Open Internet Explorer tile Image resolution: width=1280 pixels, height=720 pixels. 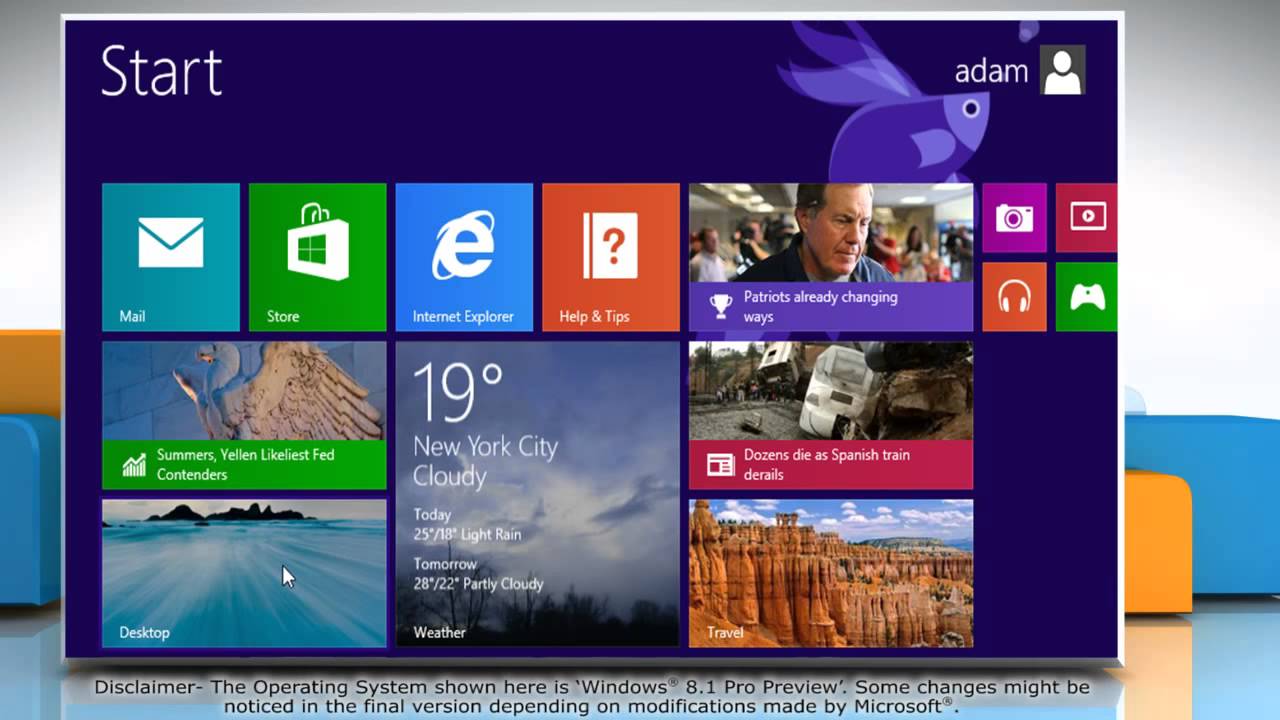[464, 257]
